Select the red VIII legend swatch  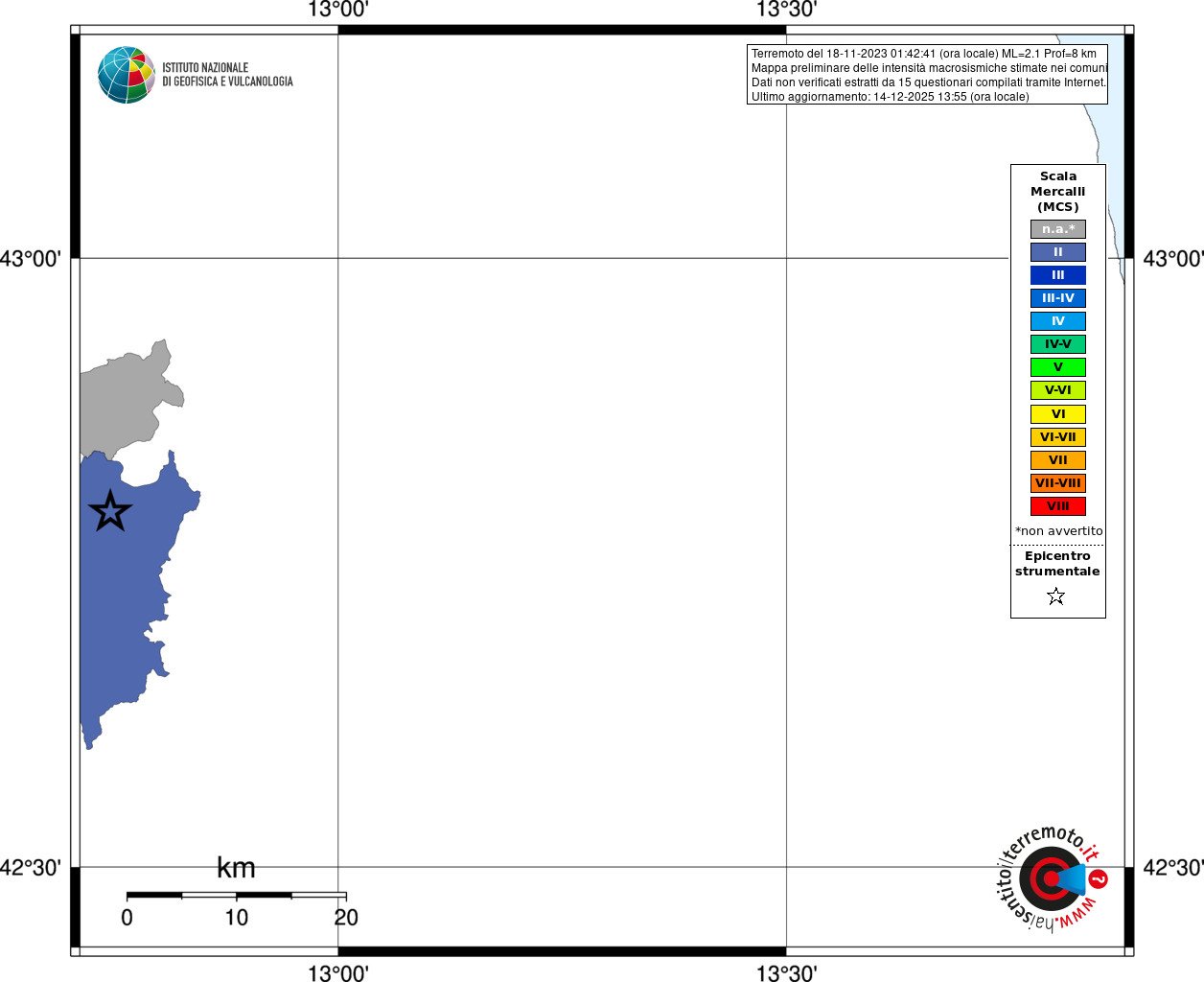(1058, 506)
